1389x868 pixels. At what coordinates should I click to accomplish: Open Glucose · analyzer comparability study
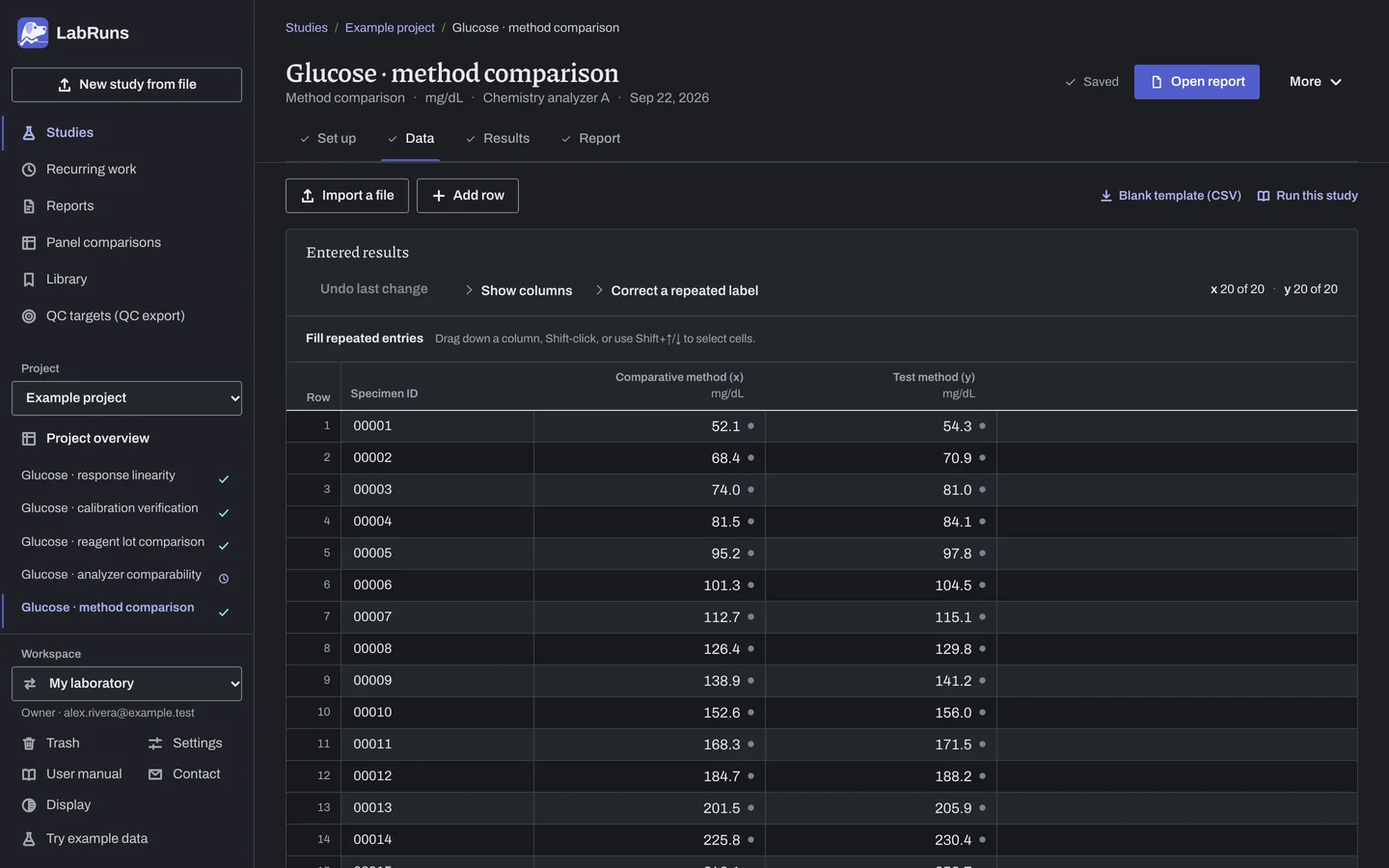[x=126, y=576]
